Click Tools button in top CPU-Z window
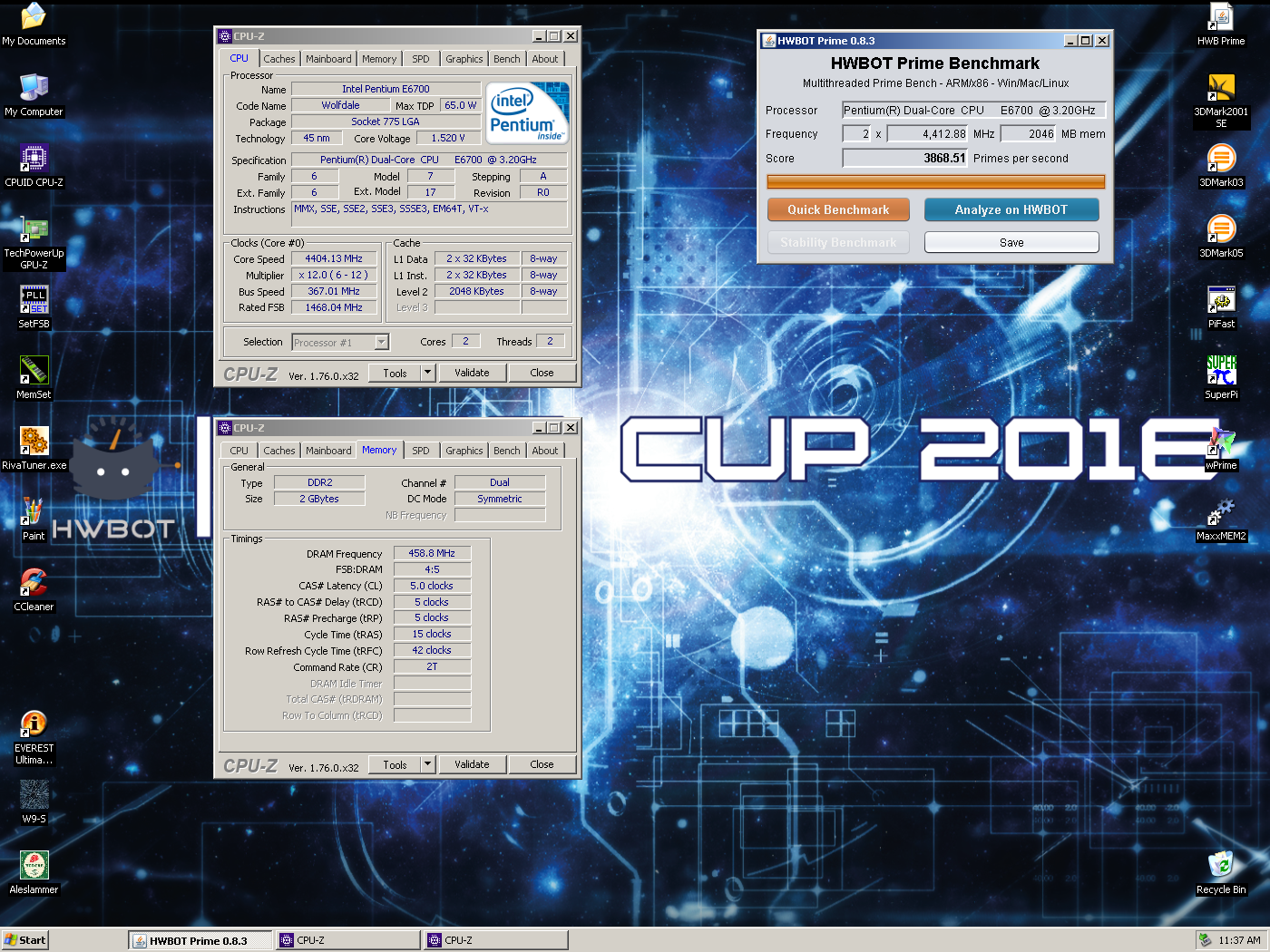This screenshot has width=1270, height=952. coord(395,373)
